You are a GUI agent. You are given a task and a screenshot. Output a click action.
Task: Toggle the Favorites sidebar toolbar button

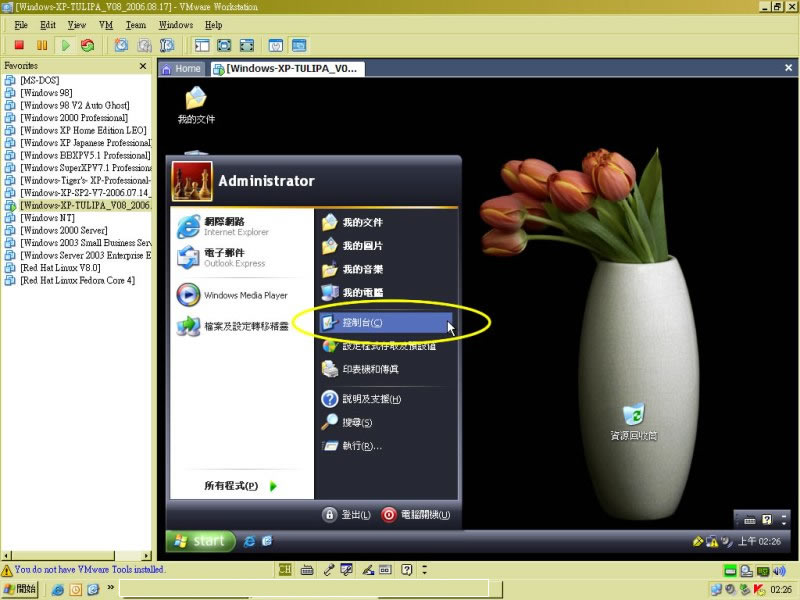click(202, 45)
